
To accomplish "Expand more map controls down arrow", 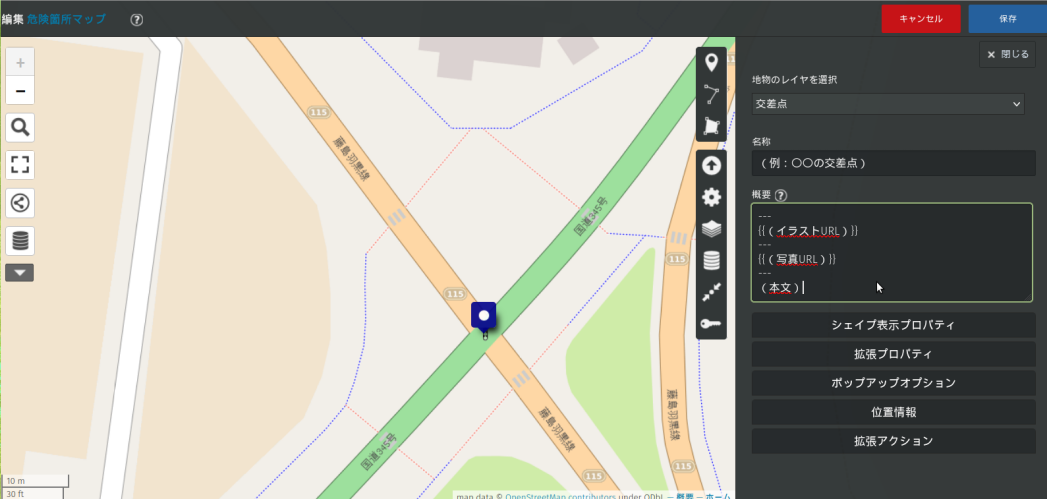I will coord(20,272).
